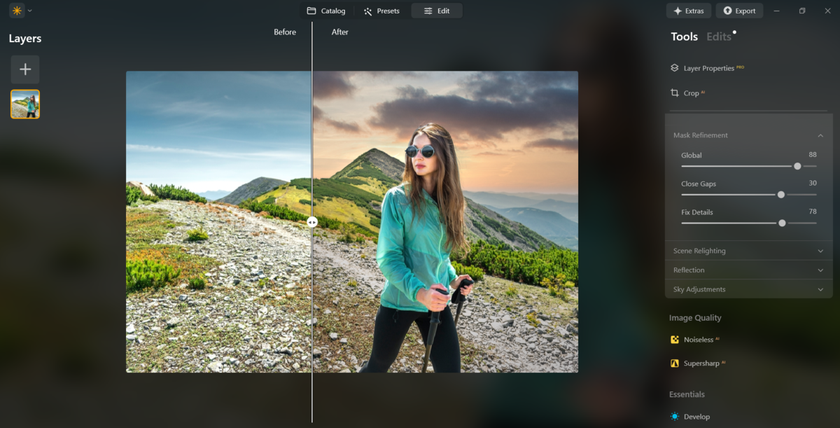Viewport: 840px width, 428px height.
Task: Minimize the application window
Action: (777, 11)
